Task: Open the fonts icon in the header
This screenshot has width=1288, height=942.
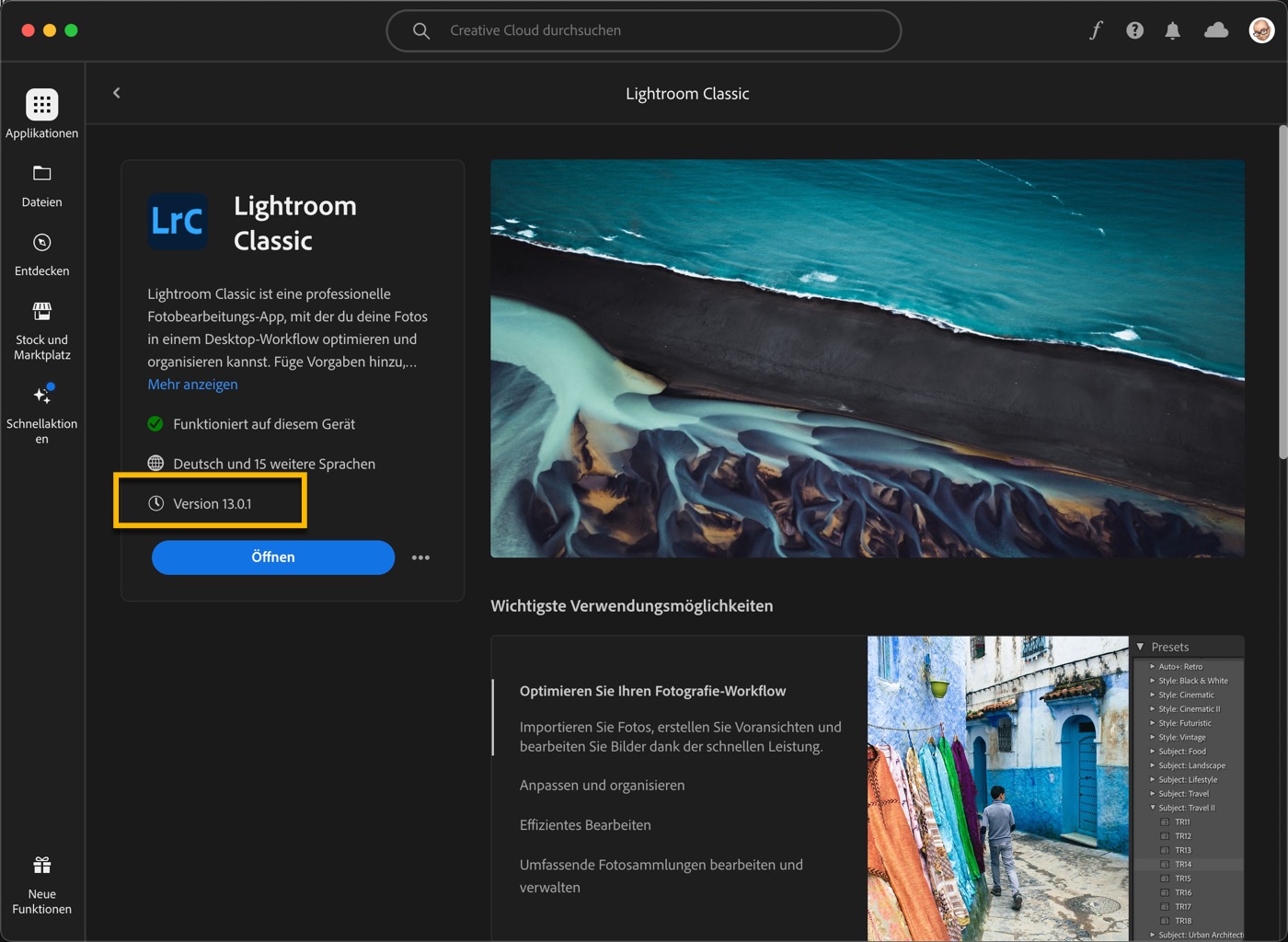Action: click(x=1096, y=30)
